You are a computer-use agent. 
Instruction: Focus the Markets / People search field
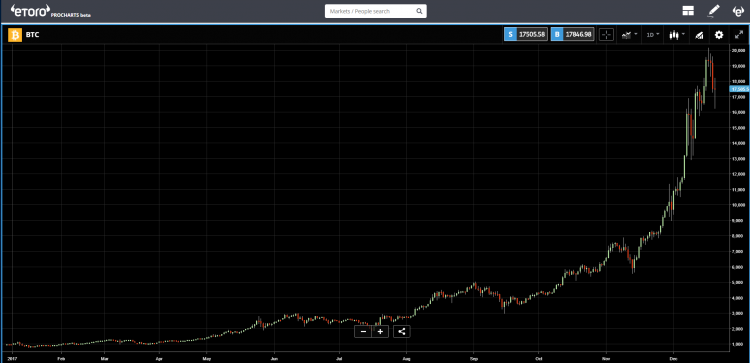[x=375, y=11]
